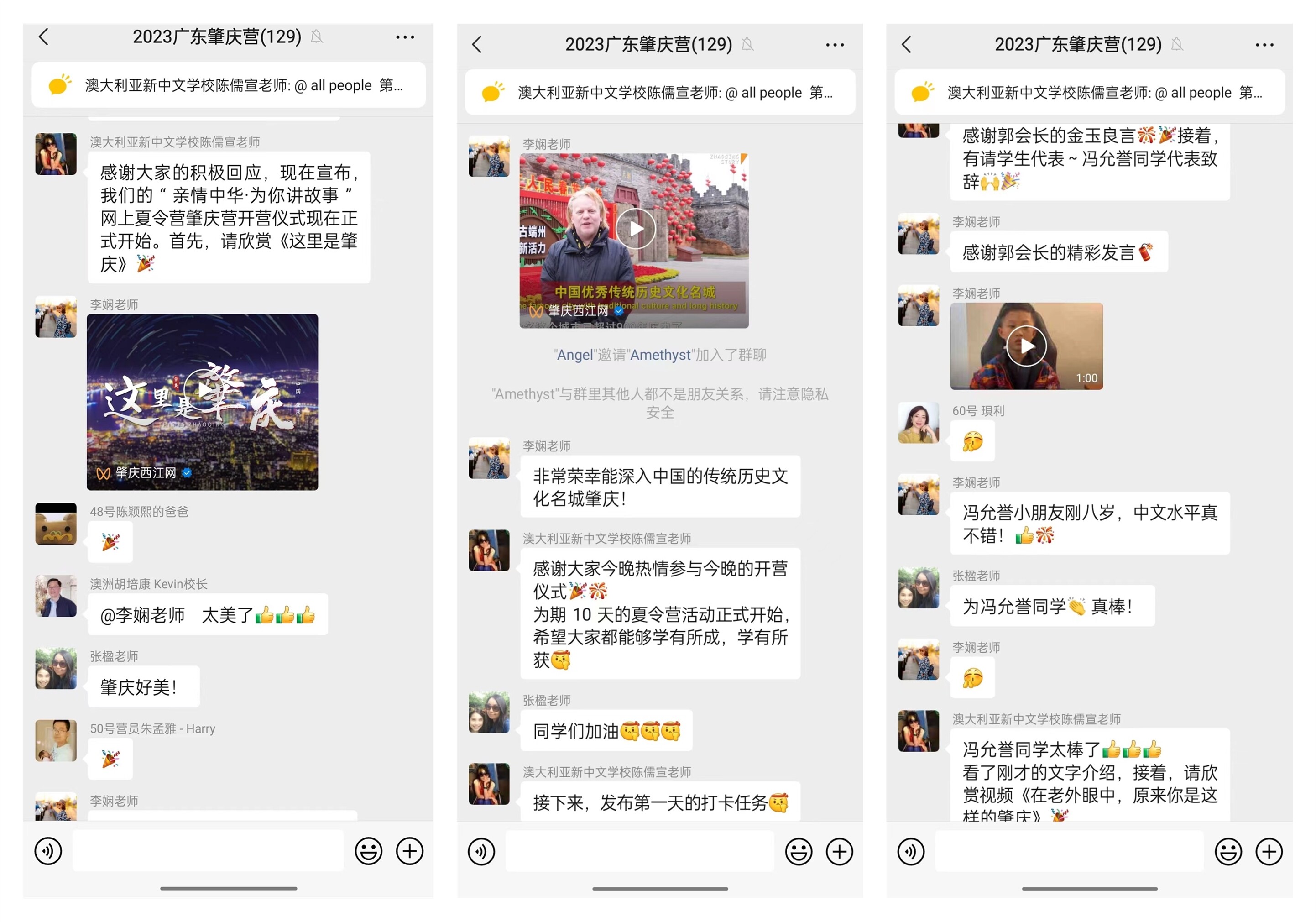Open emoji picker in middle screen
The height and width of the screenshot is (922, 1316).
click(x=799, y=851)
